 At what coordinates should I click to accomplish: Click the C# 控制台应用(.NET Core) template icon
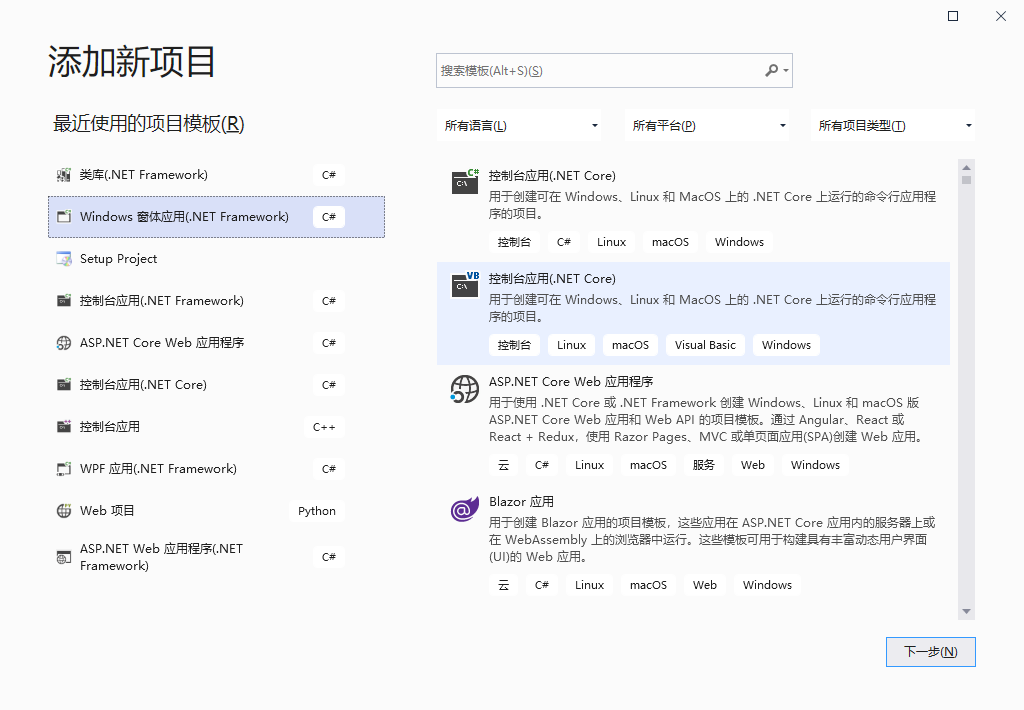tap(464, 182)
